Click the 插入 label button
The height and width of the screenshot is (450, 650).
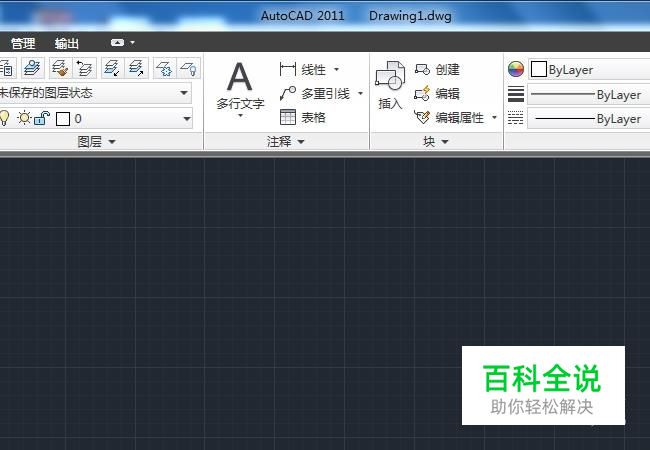click(x=390, y=104)
